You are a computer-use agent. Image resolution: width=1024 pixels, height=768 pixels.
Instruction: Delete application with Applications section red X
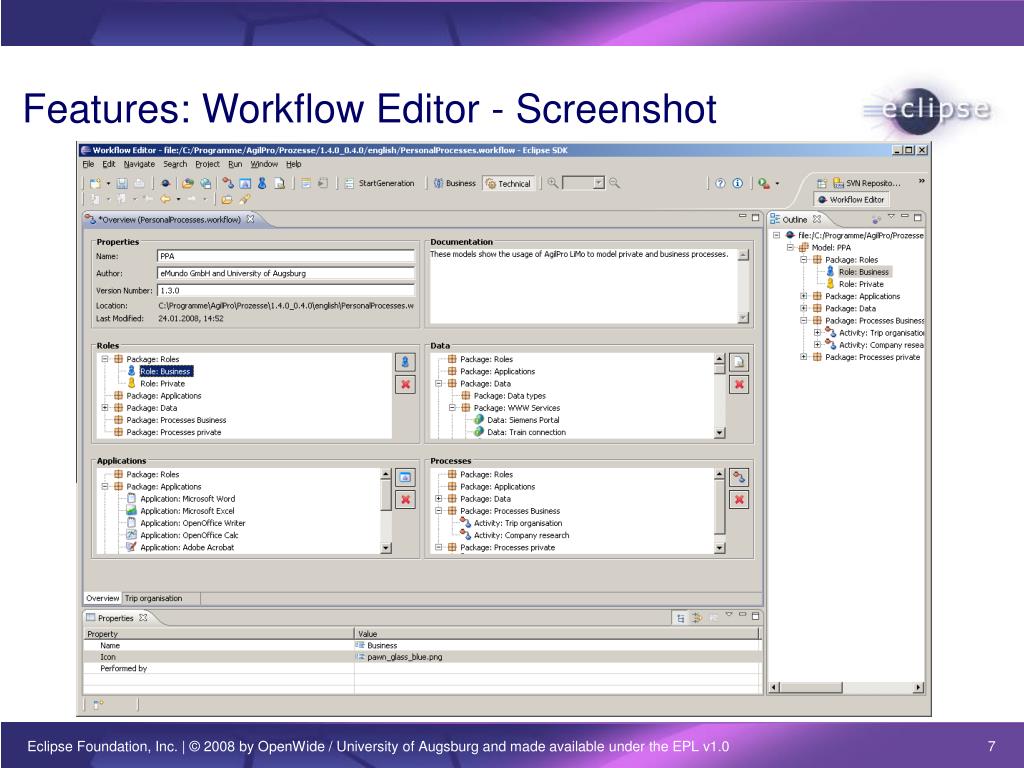pos(405,500)
